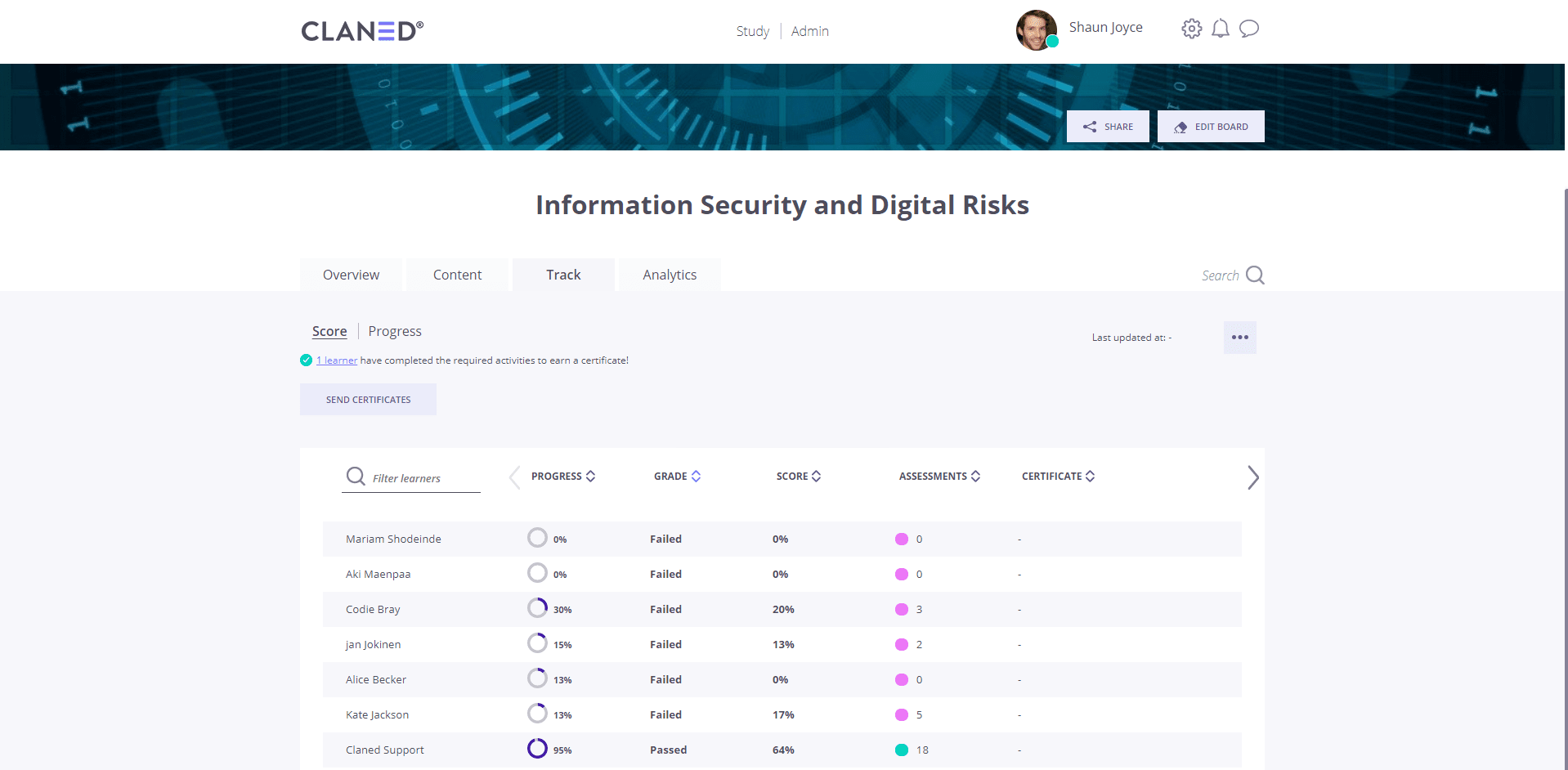Open the Content tab
The image size is (1568, 770).
tap(457, 275)
